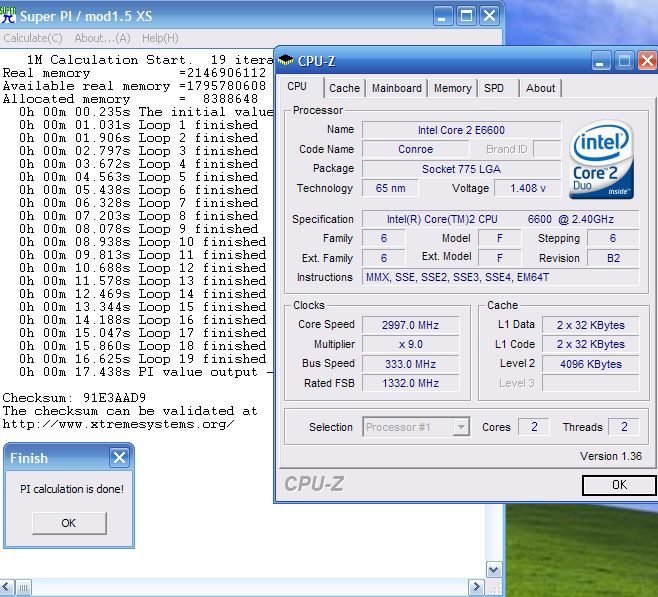Switch to the Memory tab
Image resolution: width=658 pixels, height=597 pixels.
(x=453, y=88)
